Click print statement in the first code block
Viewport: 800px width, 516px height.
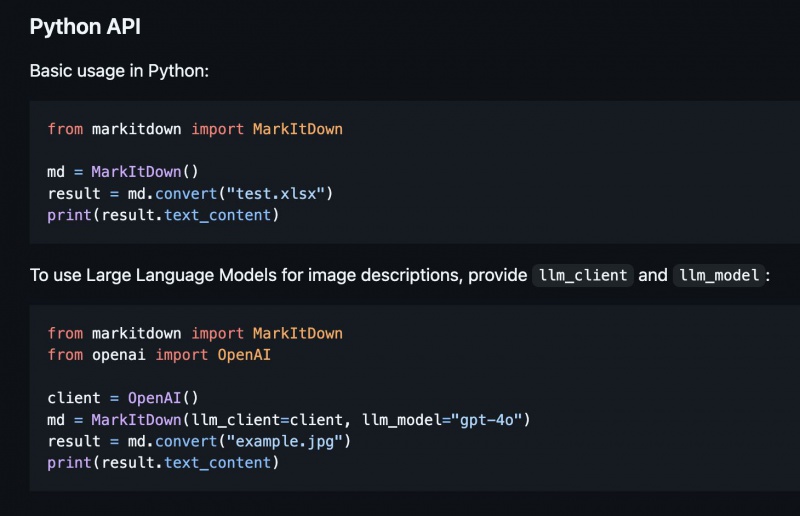tap(67, 215)
